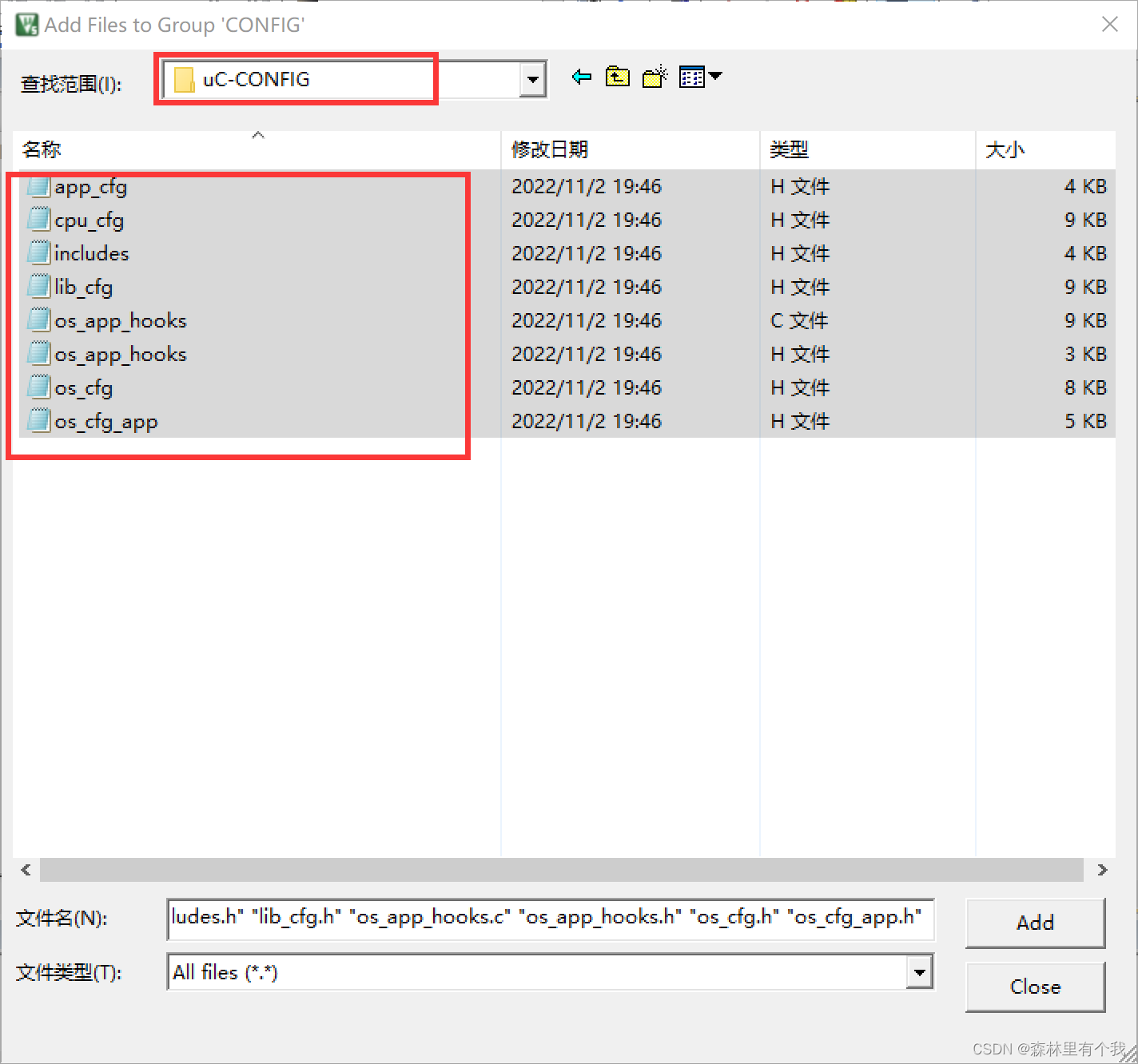This screenshot has height=1064, width=1138.
Task: Click the os_cfg file icon
Action: pyautogui.click(x=39, y=387)
